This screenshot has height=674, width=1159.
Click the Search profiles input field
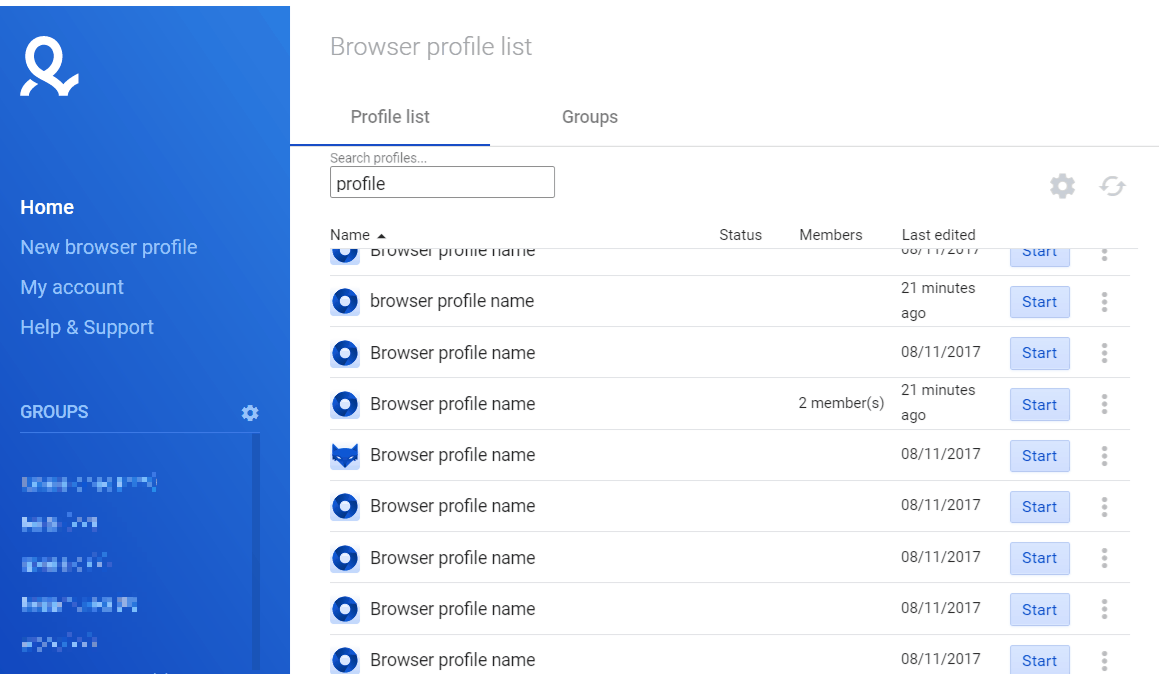(x=442, y=183)
